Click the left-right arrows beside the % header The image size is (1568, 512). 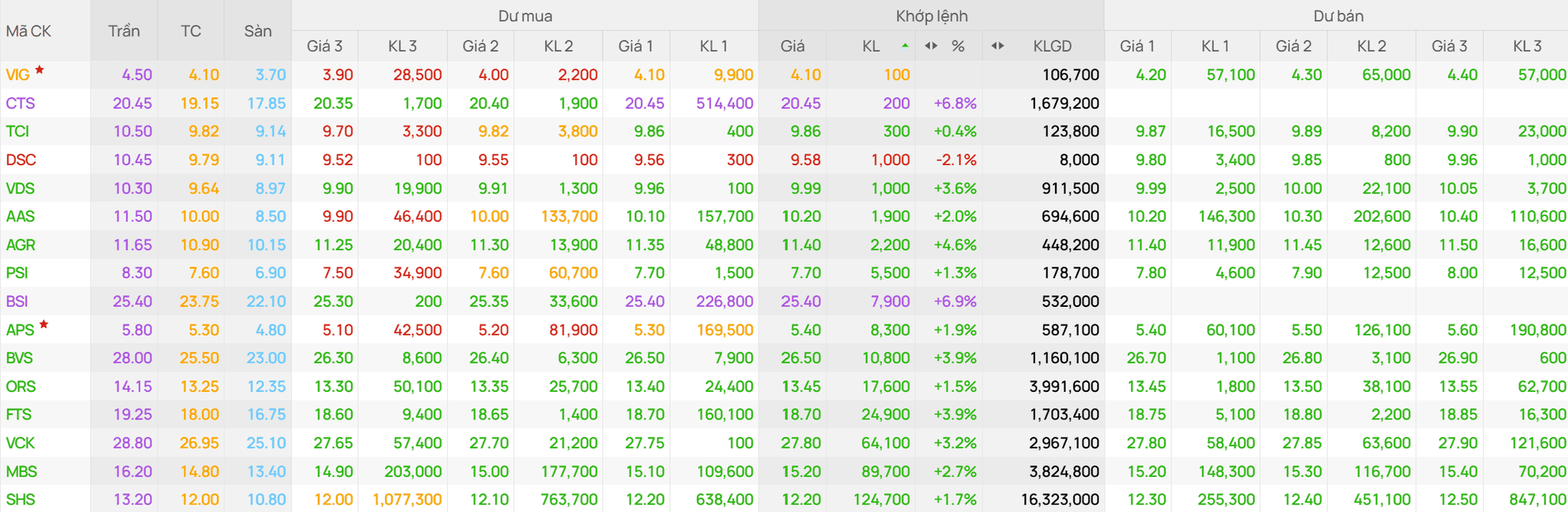(931, 46)
